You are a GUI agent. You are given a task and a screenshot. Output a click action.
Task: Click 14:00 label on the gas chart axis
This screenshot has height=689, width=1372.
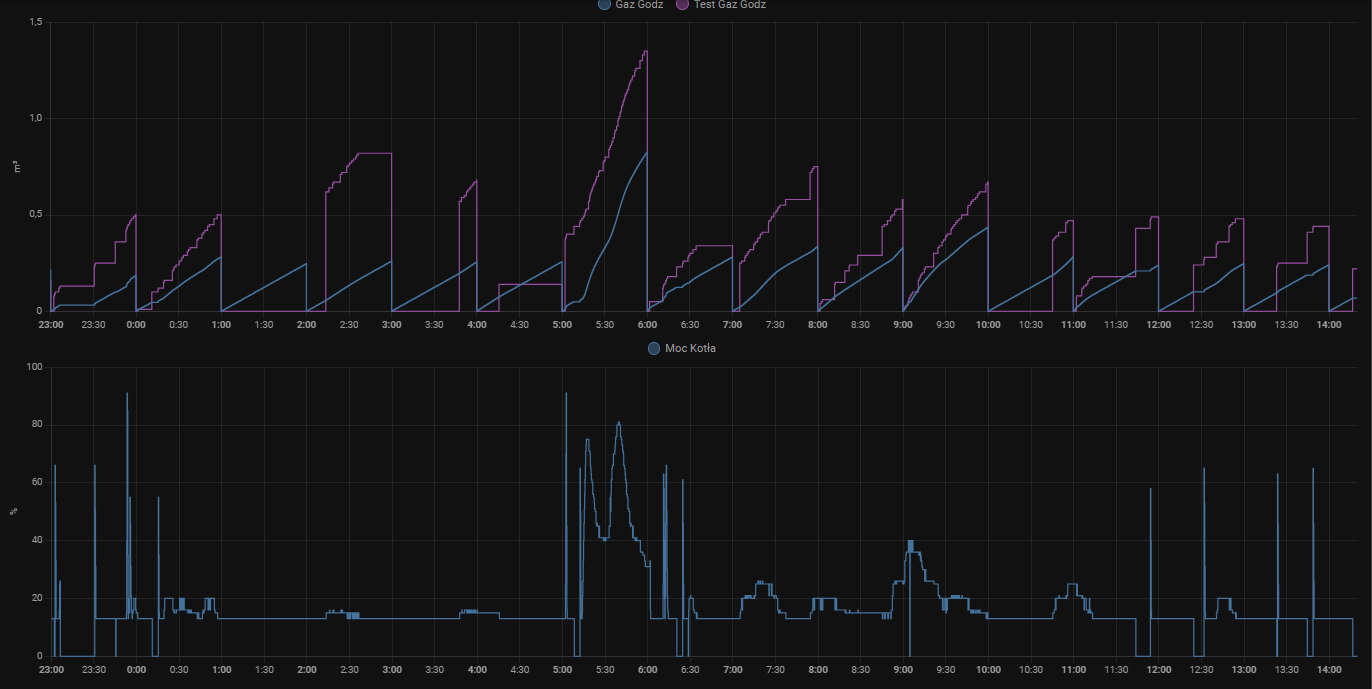tap(1329, 324)
